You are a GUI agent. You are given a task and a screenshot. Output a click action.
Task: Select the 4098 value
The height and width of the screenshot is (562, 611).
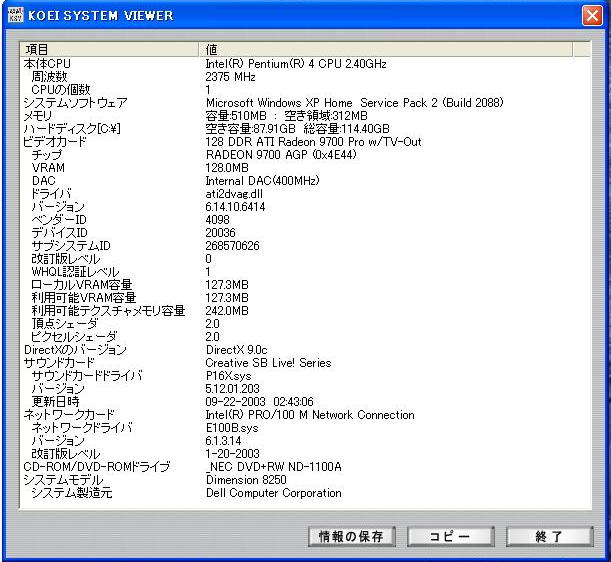click(217, 220)
